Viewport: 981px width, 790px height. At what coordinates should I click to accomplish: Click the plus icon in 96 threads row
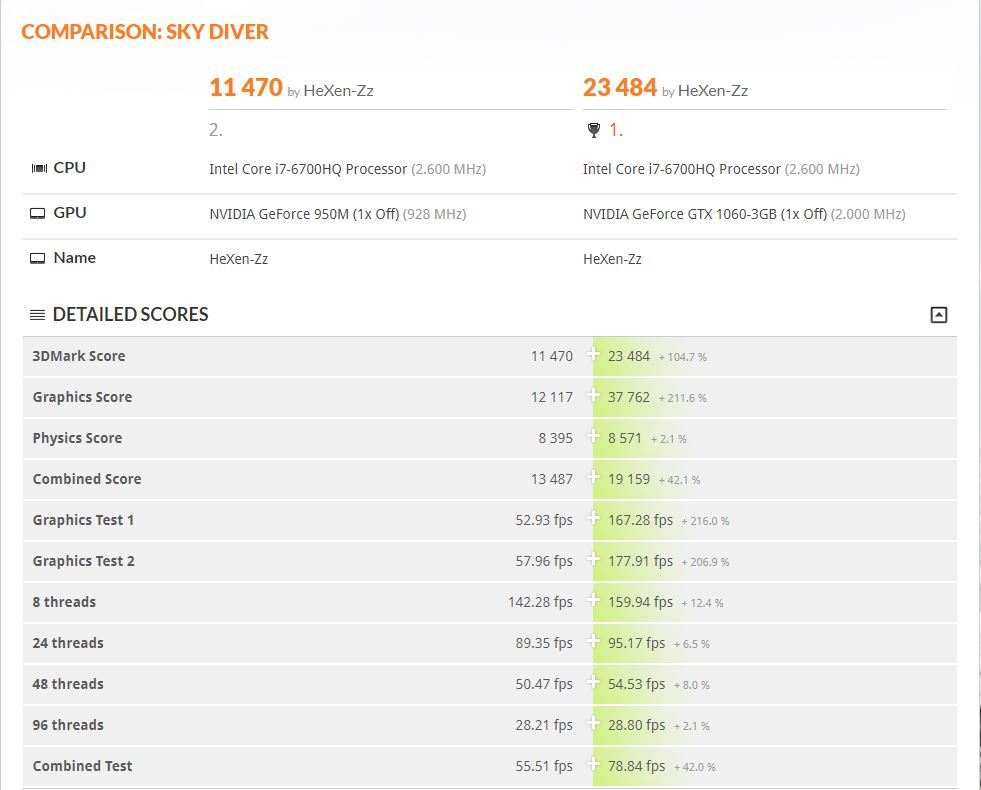click(x=592, y=723)
